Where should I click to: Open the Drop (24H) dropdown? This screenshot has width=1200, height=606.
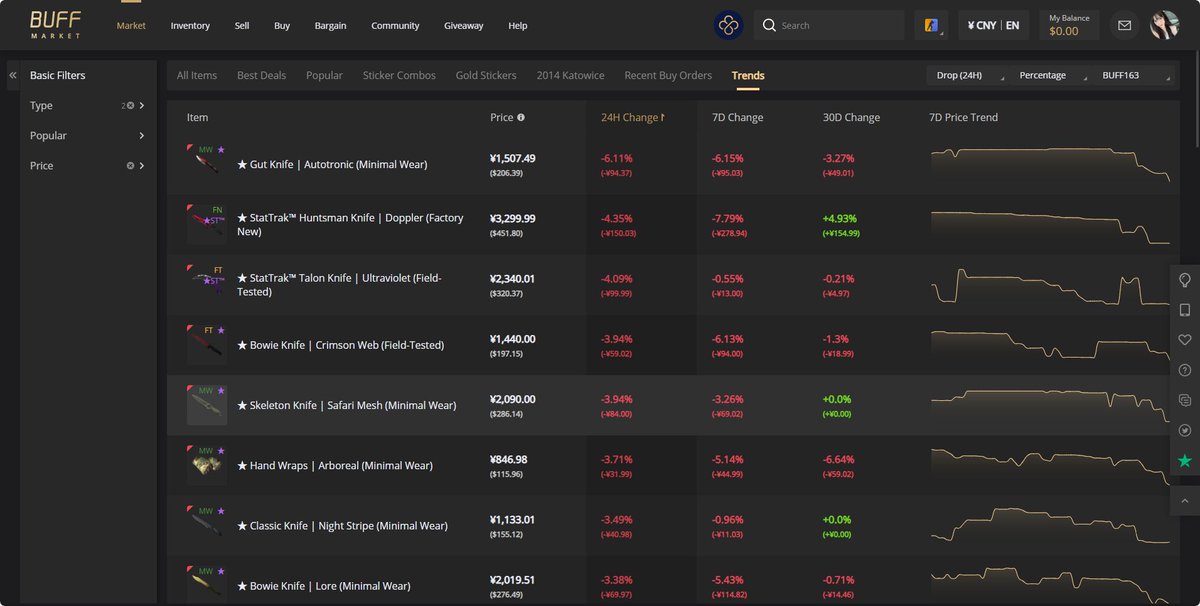click(966, 75)
